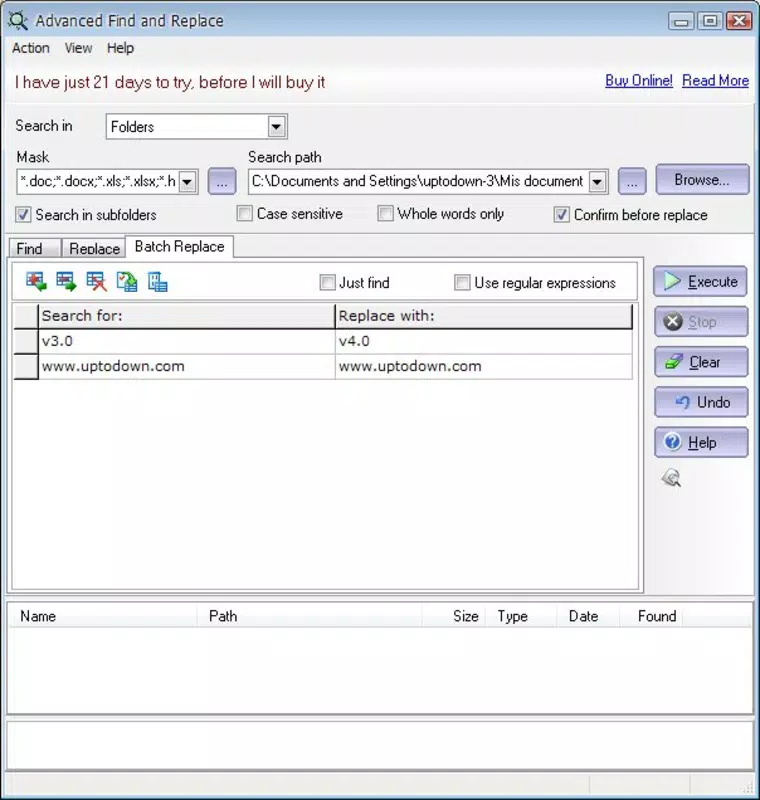The image size is (760, 800).
Task: Click the ellipsis button next to Mask
Action: click(222, 182)
